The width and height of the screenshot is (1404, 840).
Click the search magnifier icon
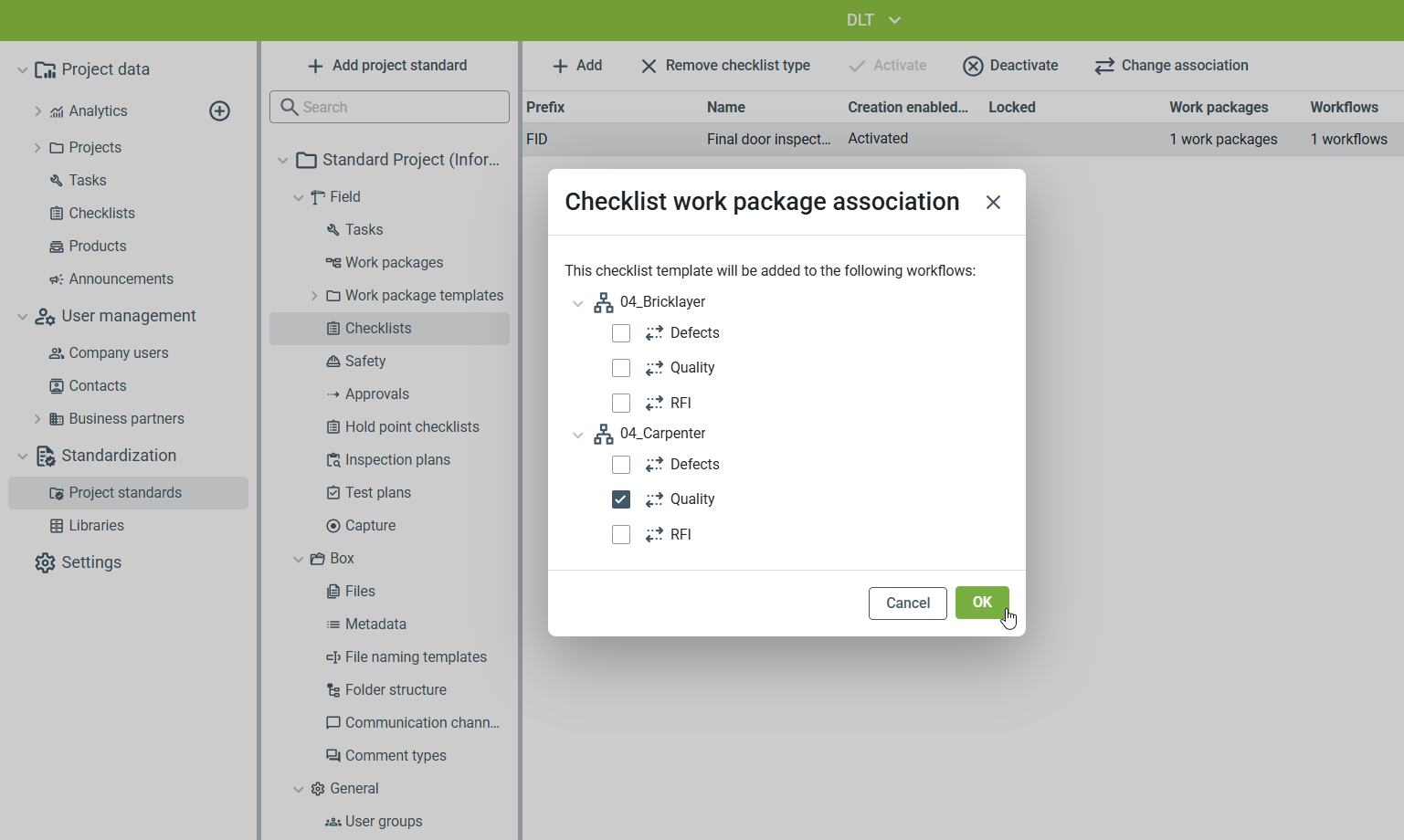(290, 107)
